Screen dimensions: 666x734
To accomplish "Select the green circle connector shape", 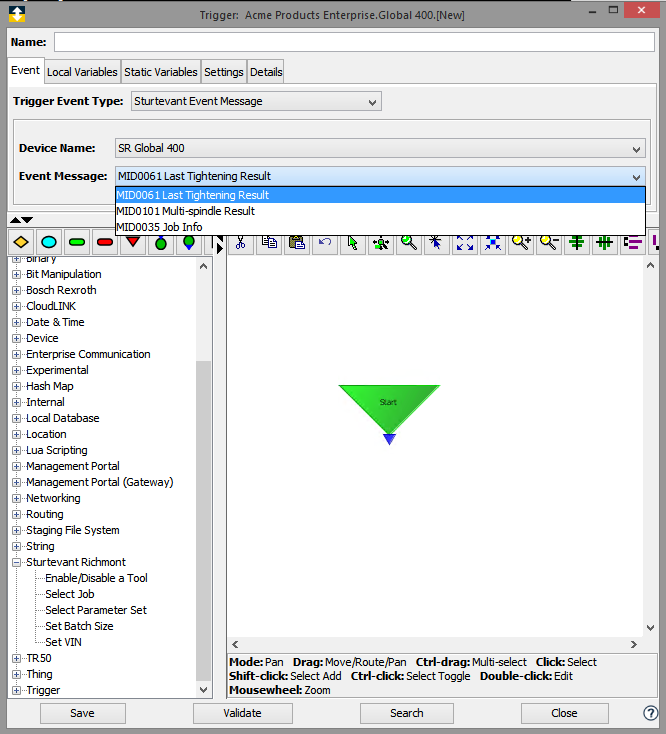I will (x=161, y=242).
